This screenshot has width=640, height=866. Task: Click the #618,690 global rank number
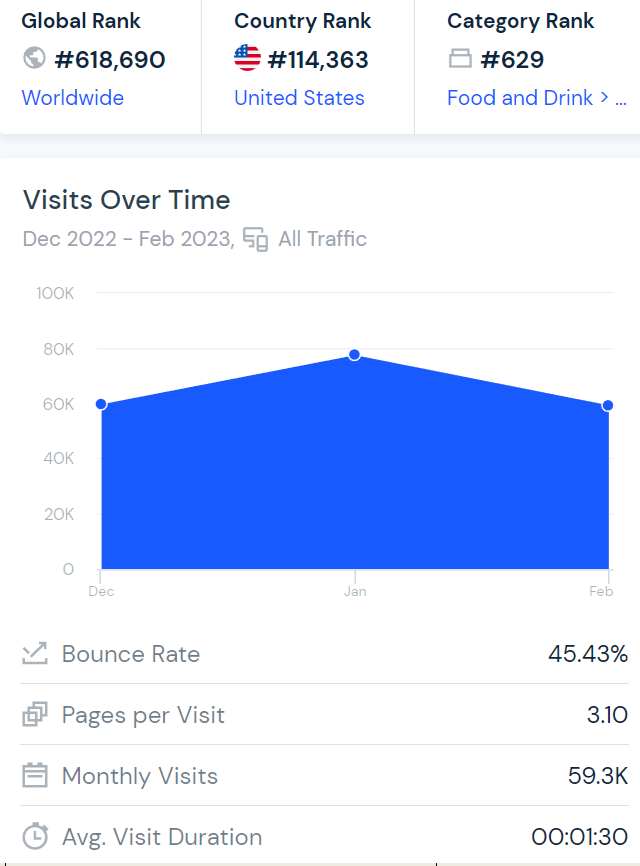[x=110, y=60]
